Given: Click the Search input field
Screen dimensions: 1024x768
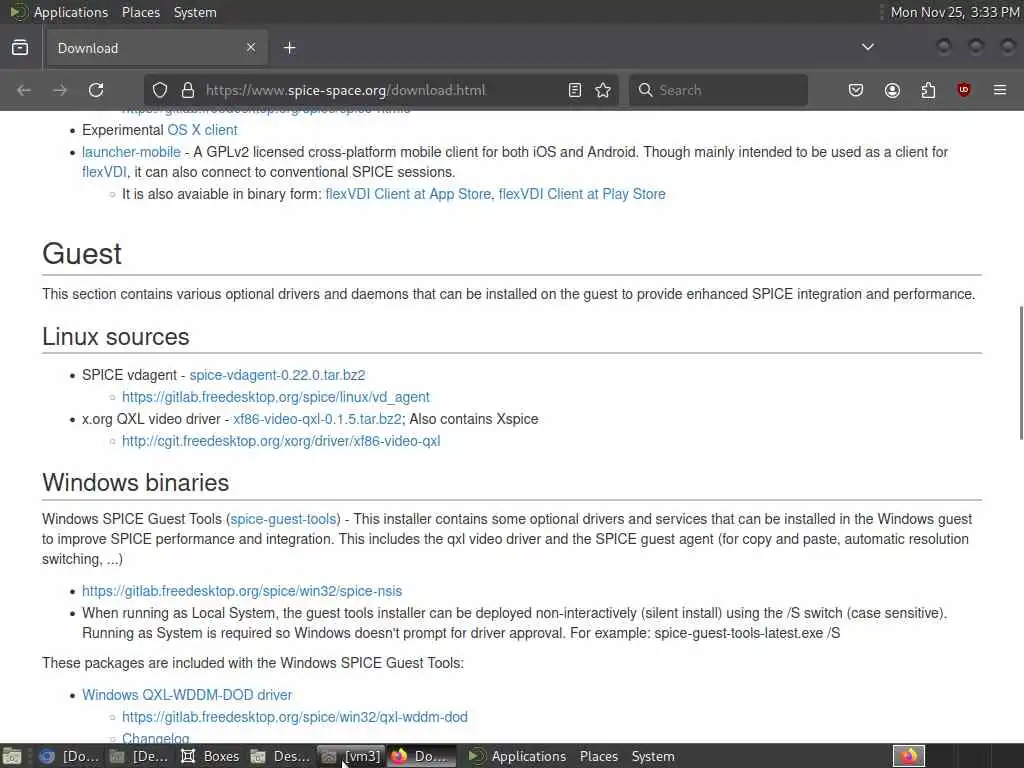Looking at the screenshot, I should tap(718, 90).
